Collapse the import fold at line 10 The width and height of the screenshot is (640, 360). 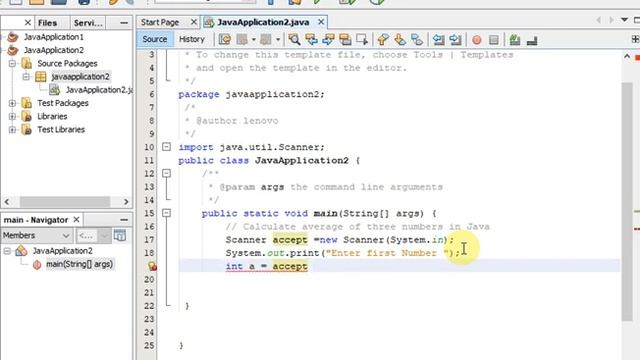166,147
